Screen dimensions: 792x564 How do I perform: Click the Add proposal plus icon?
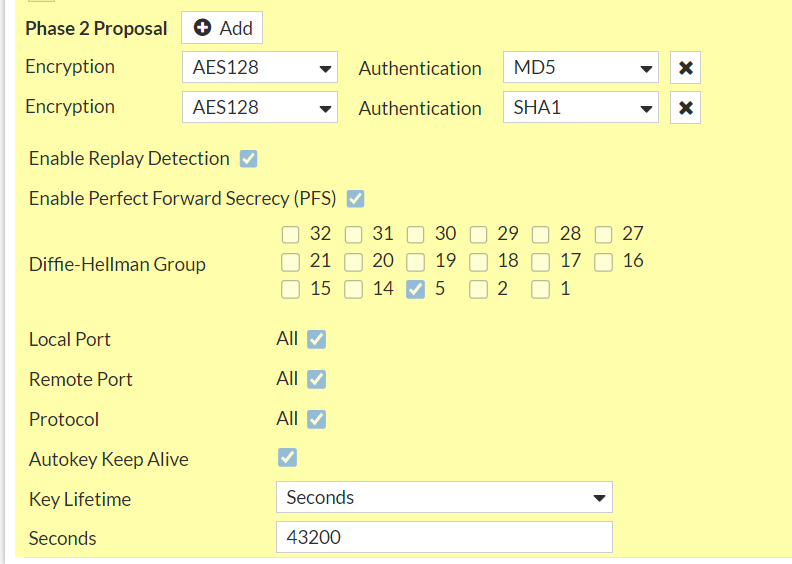click(x=203, y=28)
